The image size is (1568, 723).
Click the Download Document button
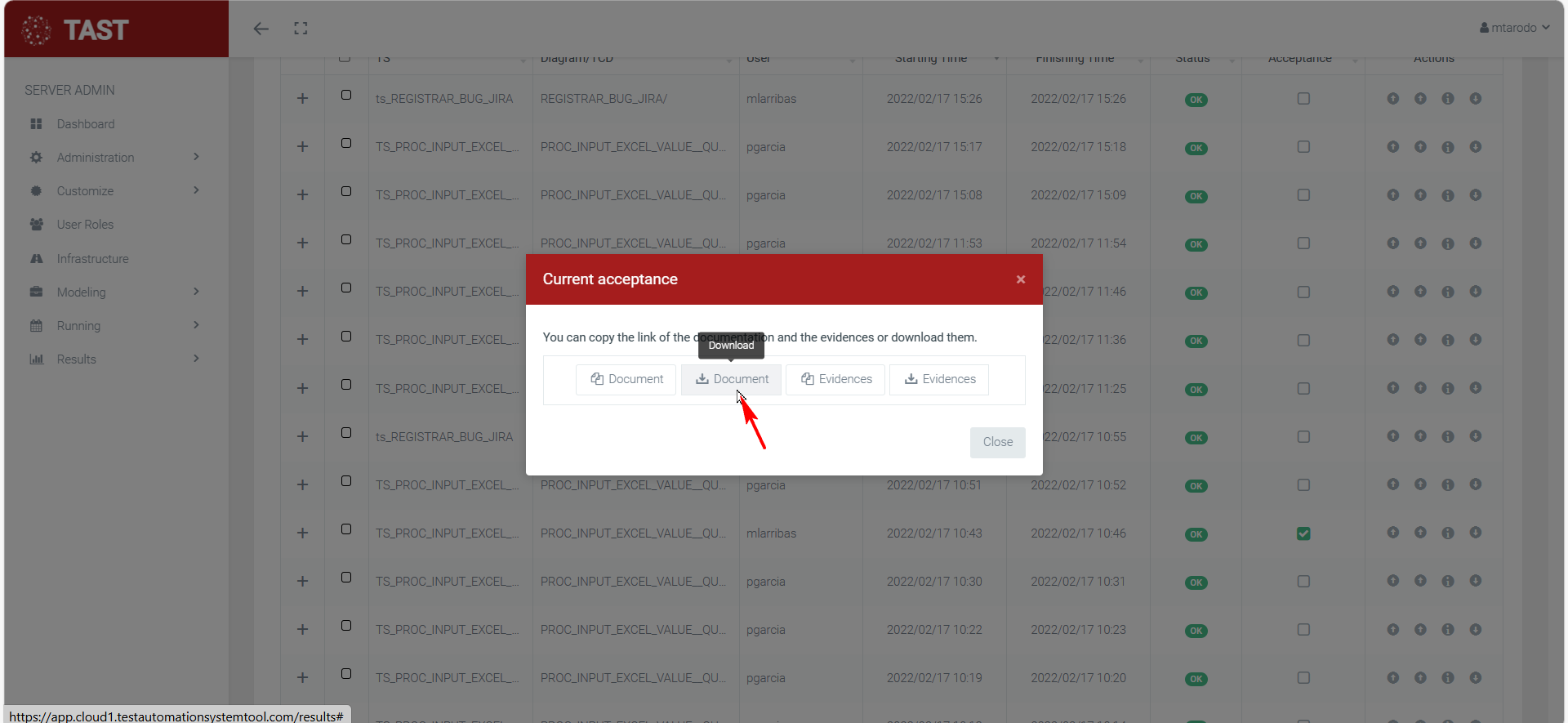click(x=731, y=379)
